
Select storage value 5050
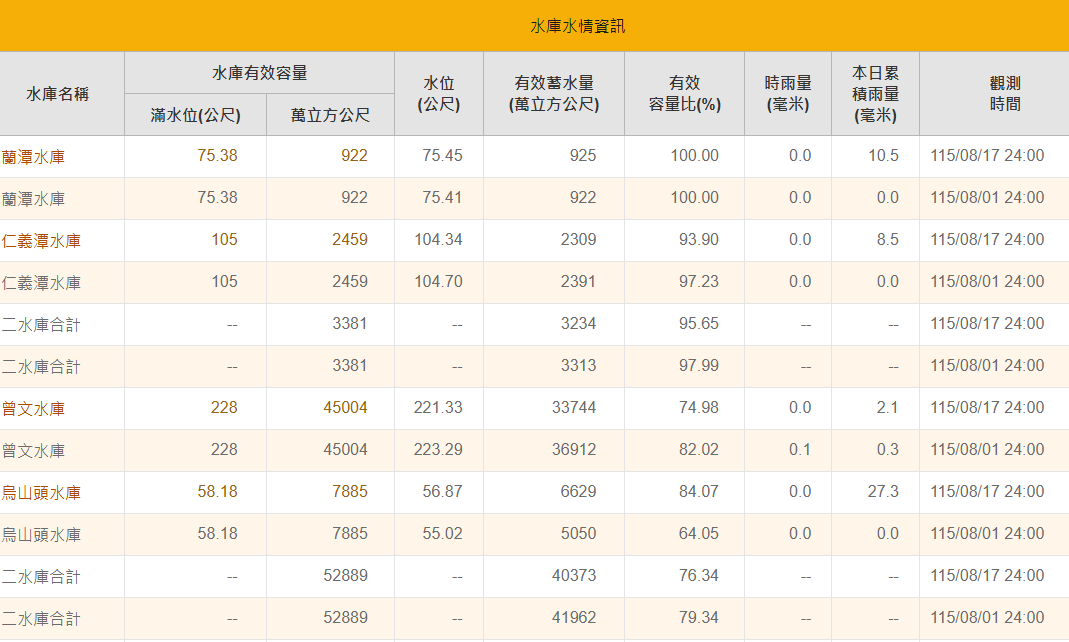579,534
